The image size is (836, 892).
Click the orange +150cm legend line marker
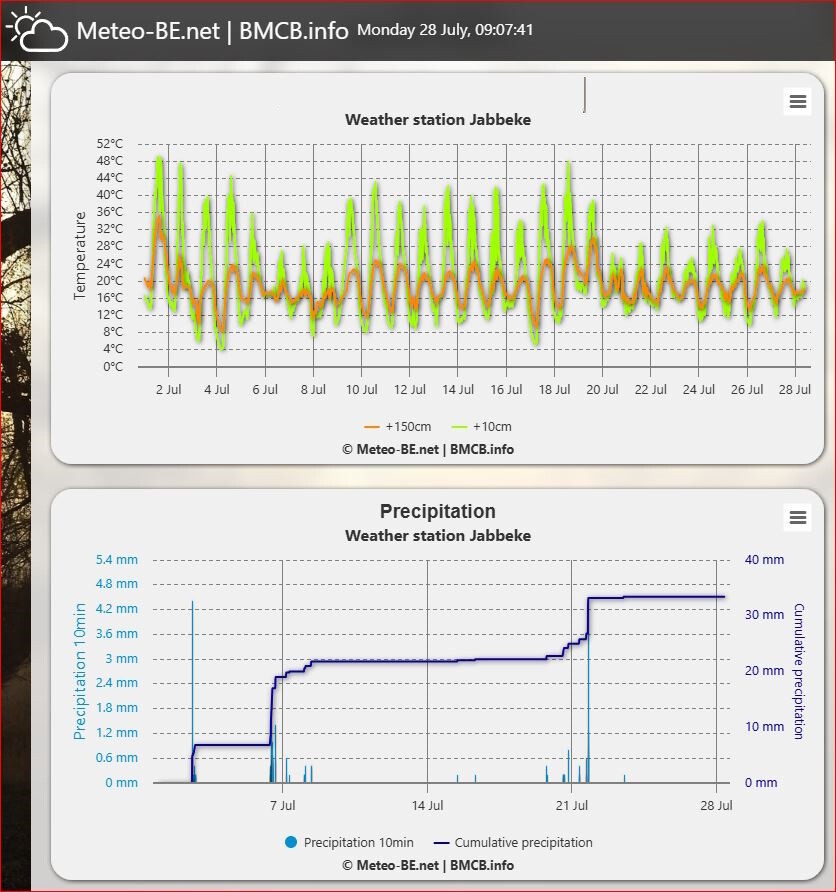pos(371,427)
